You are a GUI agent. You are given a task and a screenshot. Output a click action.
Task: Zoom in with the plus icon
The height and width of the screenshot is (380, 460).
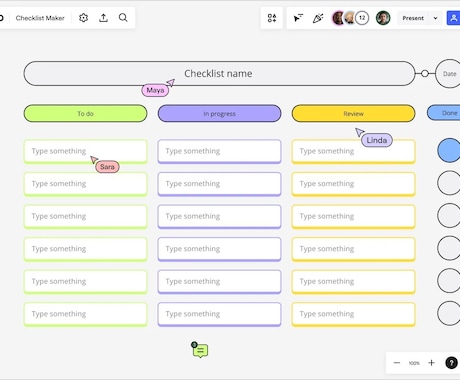[x=431, y=363]
